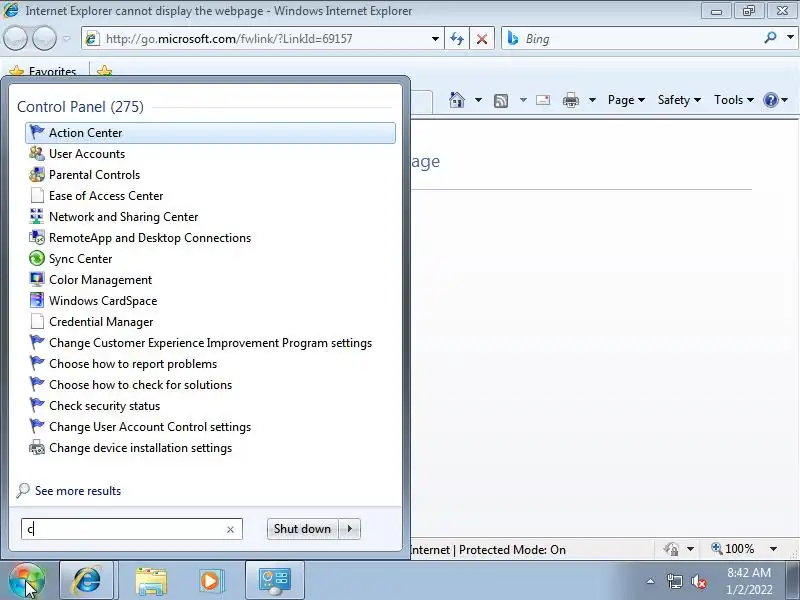The width and height of the screenshot is (800, 600).
Task: Click Control Panel taskbar icon
Action: tap(275, 581)
